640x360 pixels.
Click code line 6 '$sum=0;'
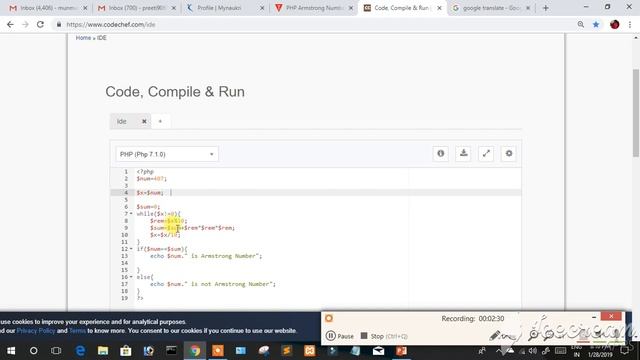pos(148,207)
